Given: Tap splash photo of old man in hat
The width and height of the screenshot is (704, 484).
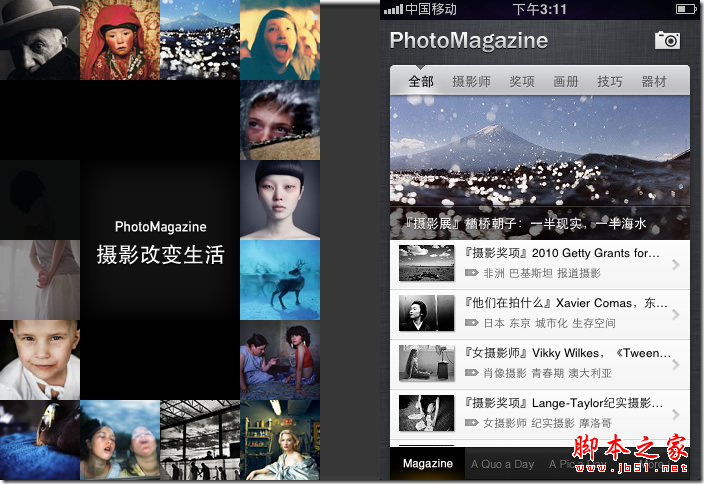Looking at the screenshot, I should pos(40,40).
